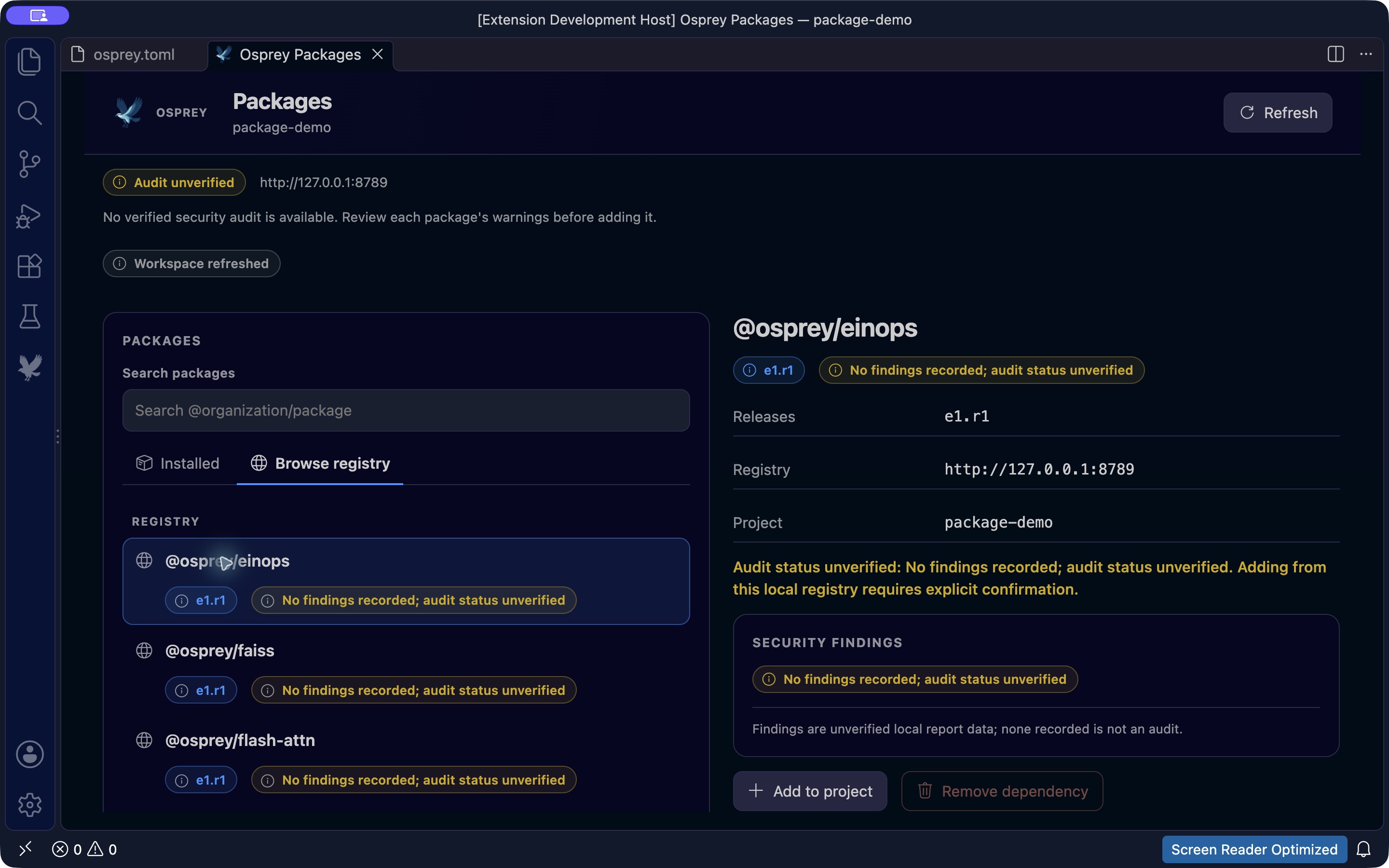Screen dimensions: 1389x868
Task: Click the @osprey/einops heading in details pane
Action: (825, 328)
